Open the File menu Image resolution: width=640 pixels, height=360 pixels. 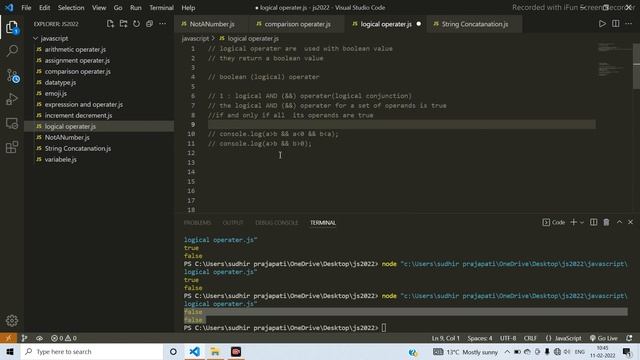point(26,8)
